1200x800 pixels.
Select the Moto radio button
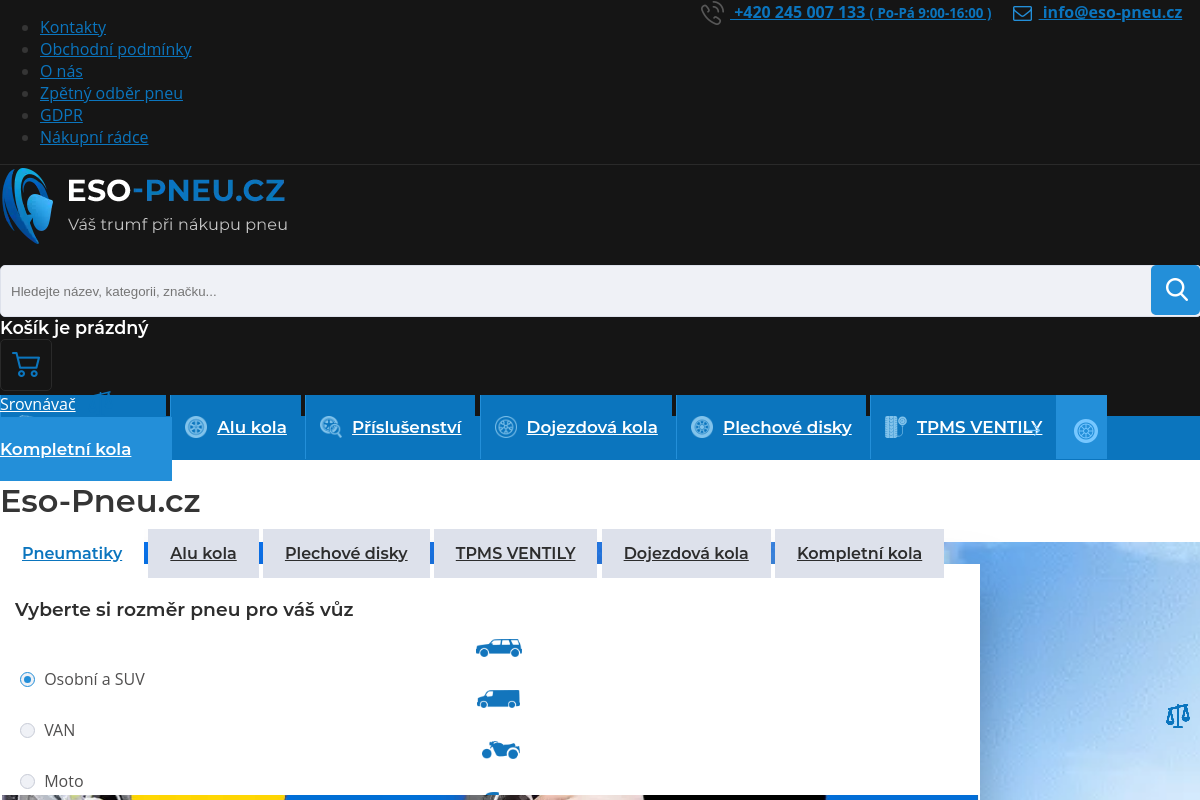[x=27, y=781]
